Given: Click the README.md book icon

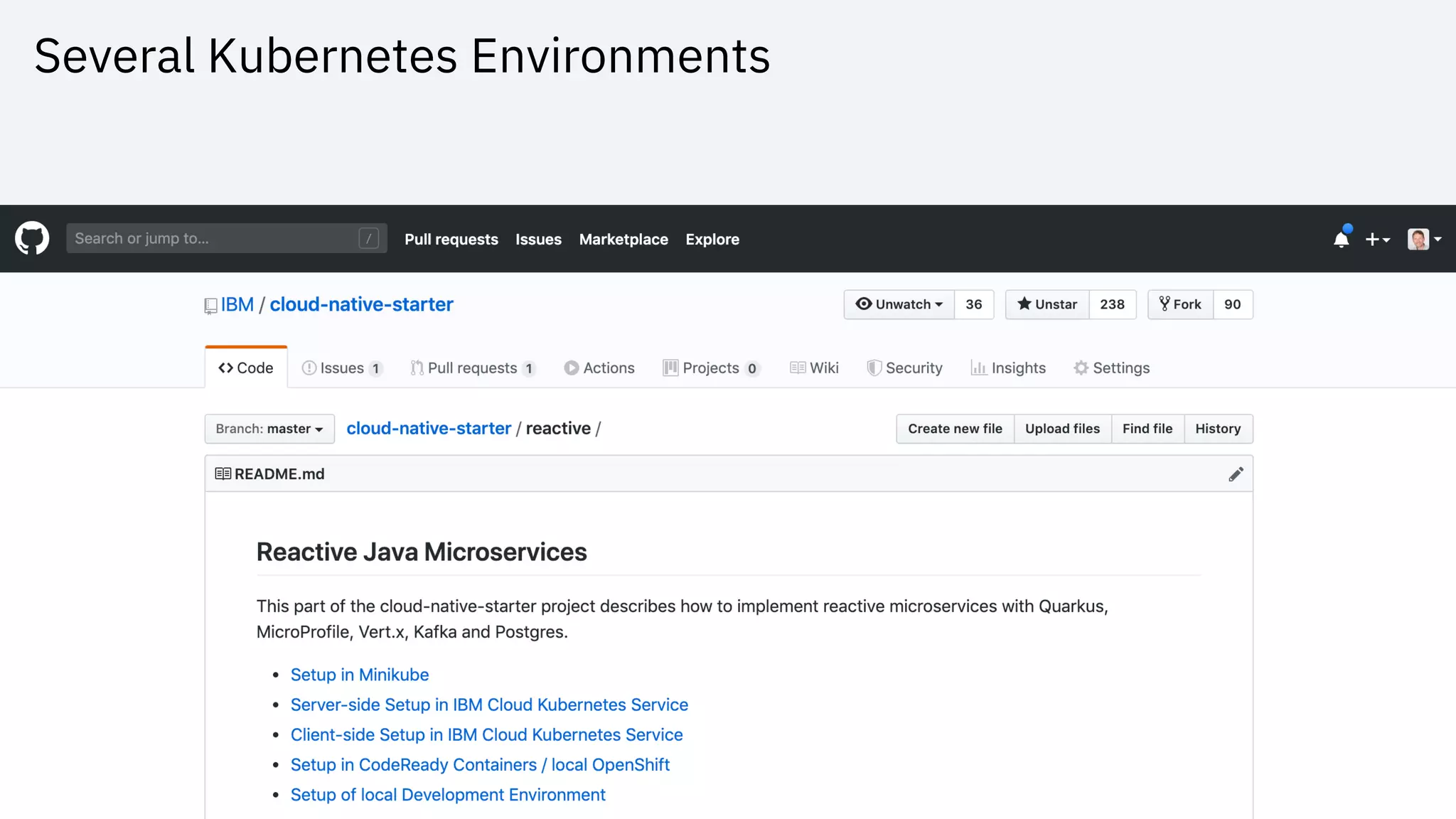Looking at the screenshot, I should pos(223,473).
